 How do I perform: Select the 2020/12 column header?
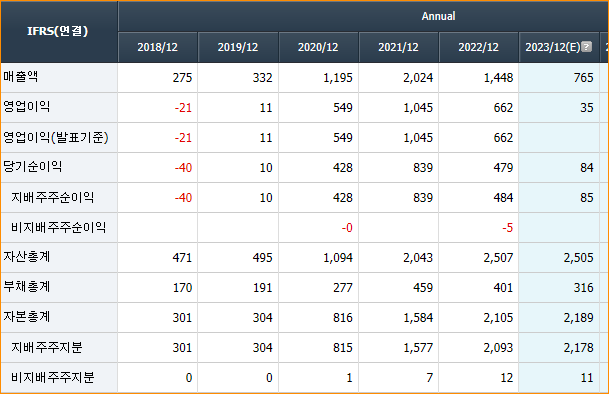[318, 47]
